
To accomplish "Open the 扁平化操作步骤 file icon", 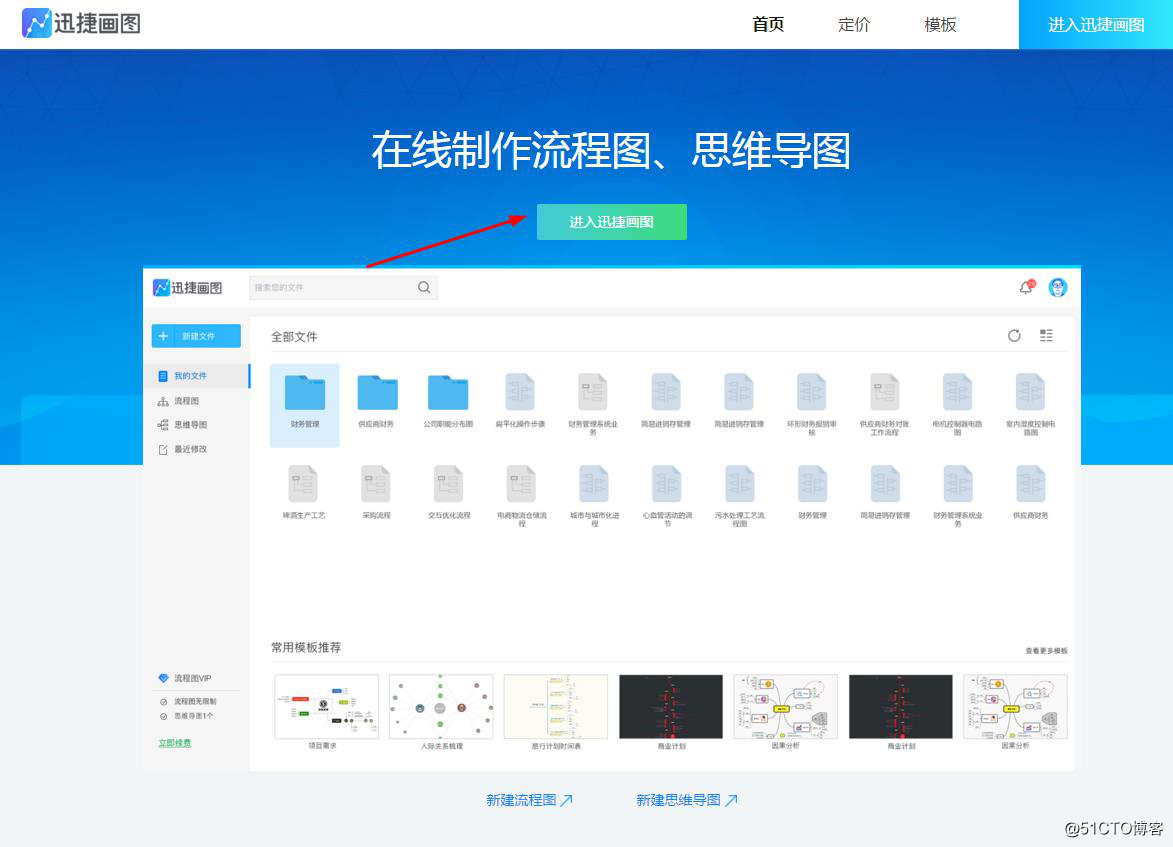I will [520, 392].
